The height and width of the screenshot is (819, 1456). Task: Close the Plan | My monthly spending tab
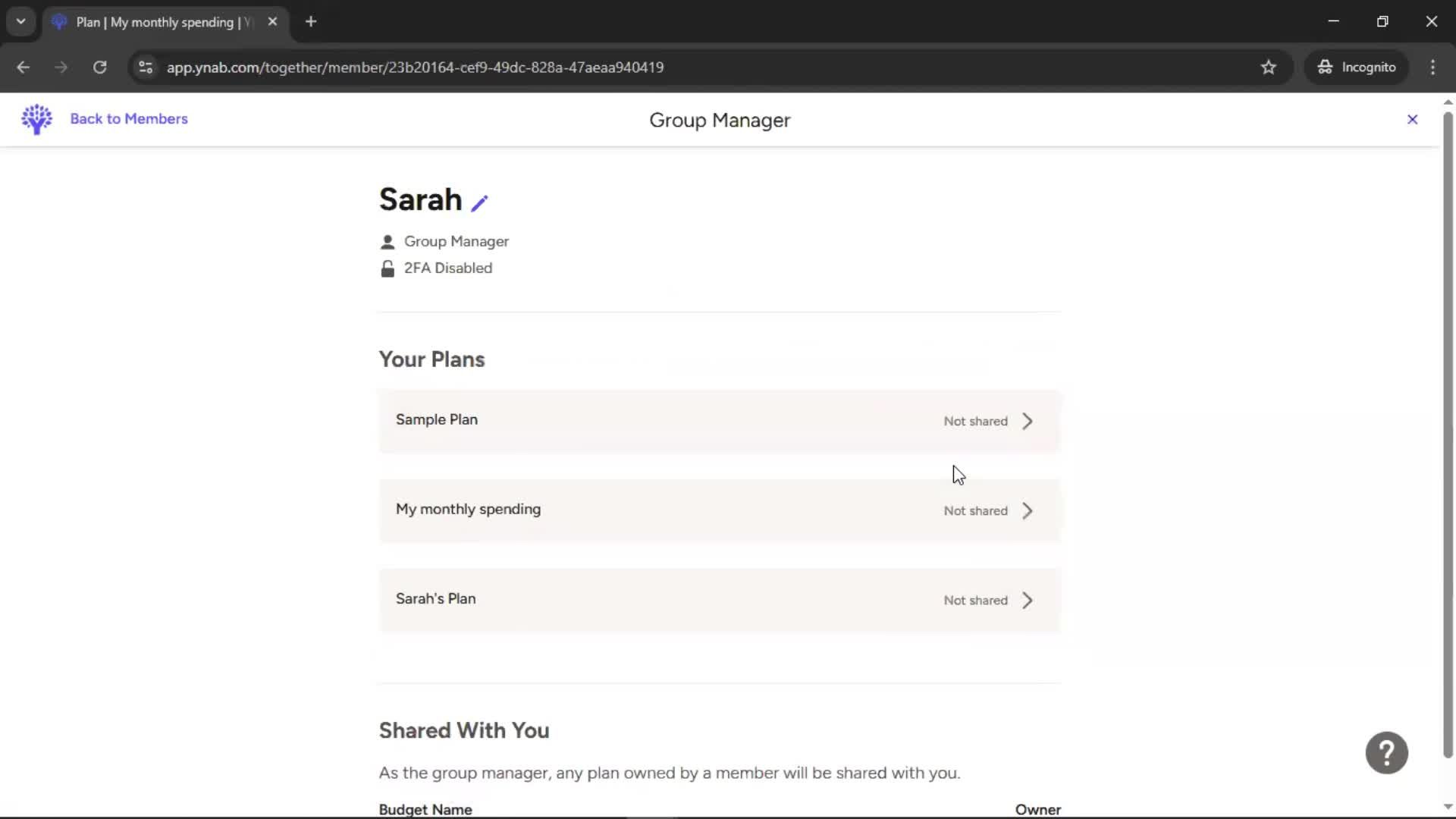coord(272,22)
